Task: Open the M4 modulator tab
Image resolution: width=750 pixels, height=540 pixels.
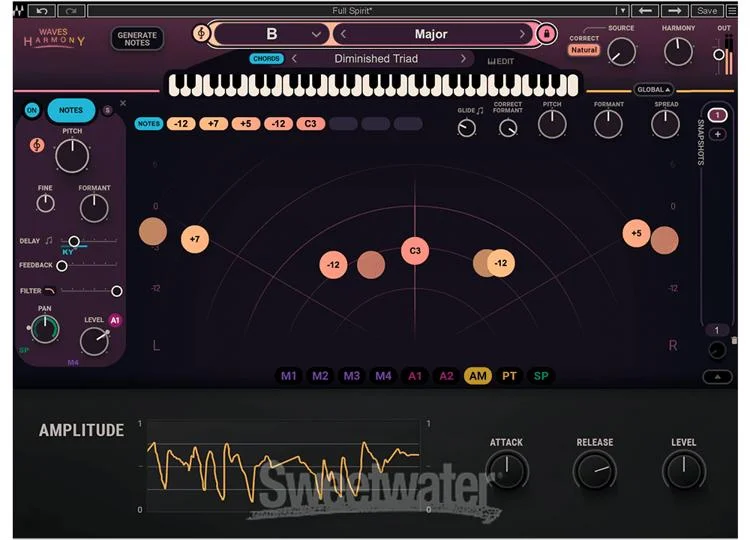Action: coord(383,376)
